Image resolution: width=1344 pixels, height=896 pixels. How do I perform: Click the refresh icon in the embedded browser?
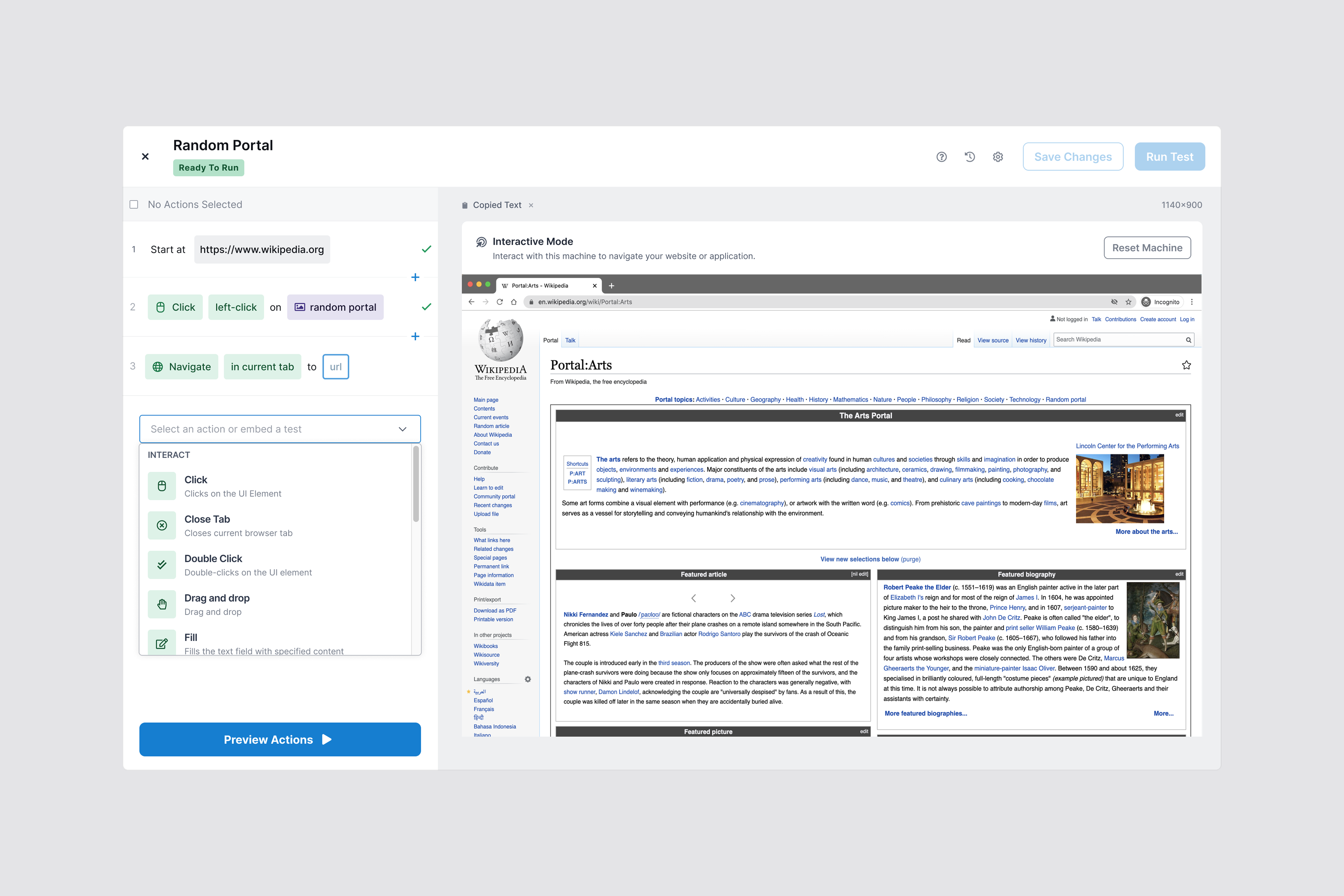(x=499, y=302)
